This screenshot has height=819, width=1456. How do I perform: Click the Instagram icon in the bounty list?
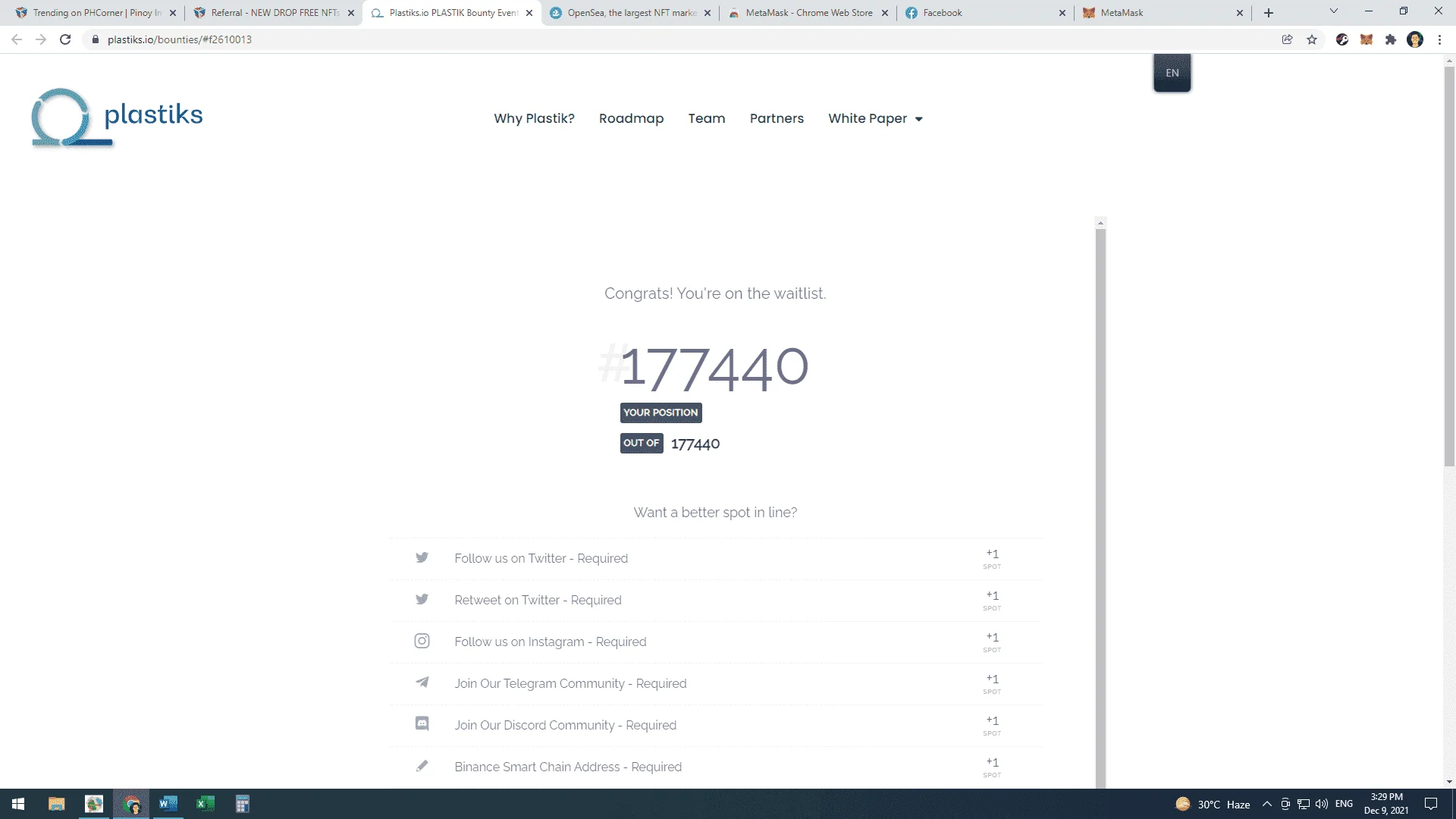[422, 642]
